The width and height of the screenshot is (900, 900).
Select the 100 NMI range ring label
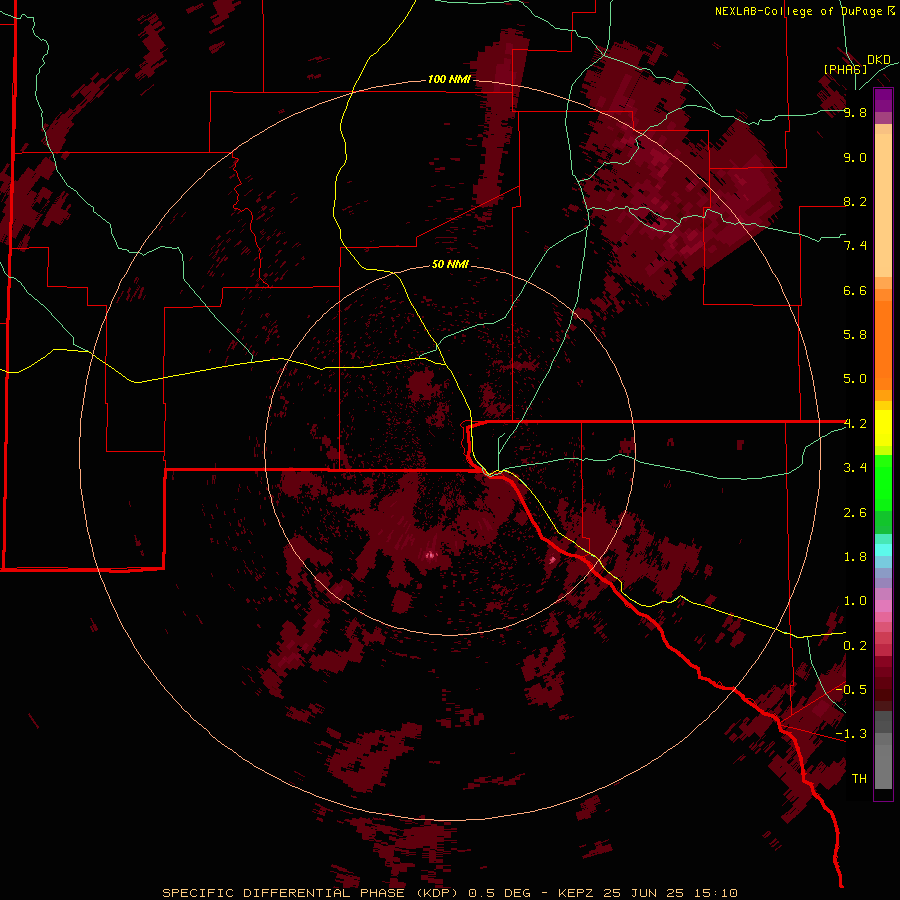pos(449,79)
